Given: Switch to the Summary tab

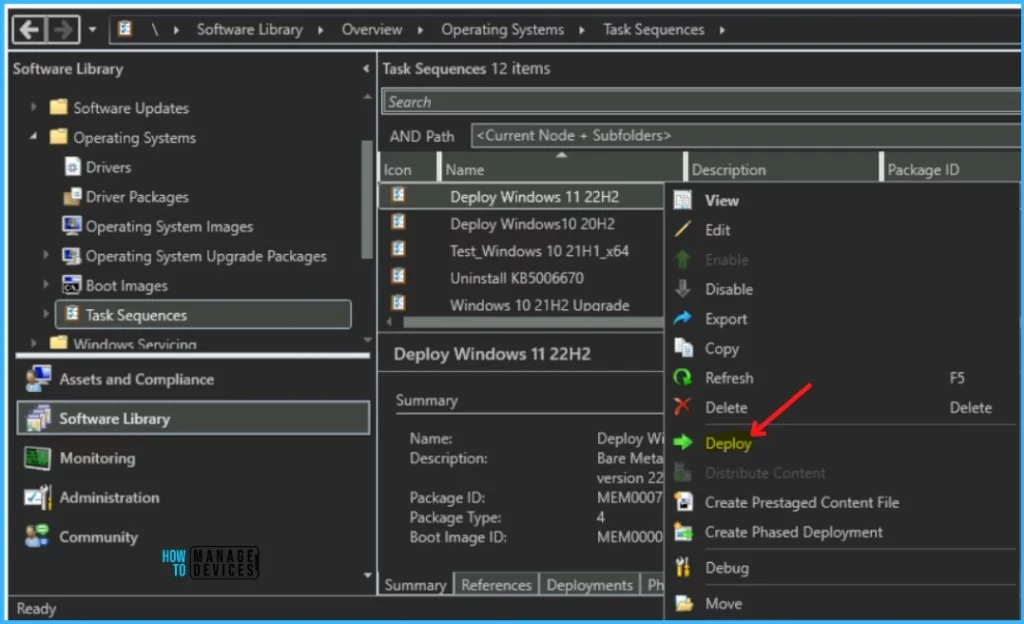Looking at the screenshot, I should tap(415, 585).
